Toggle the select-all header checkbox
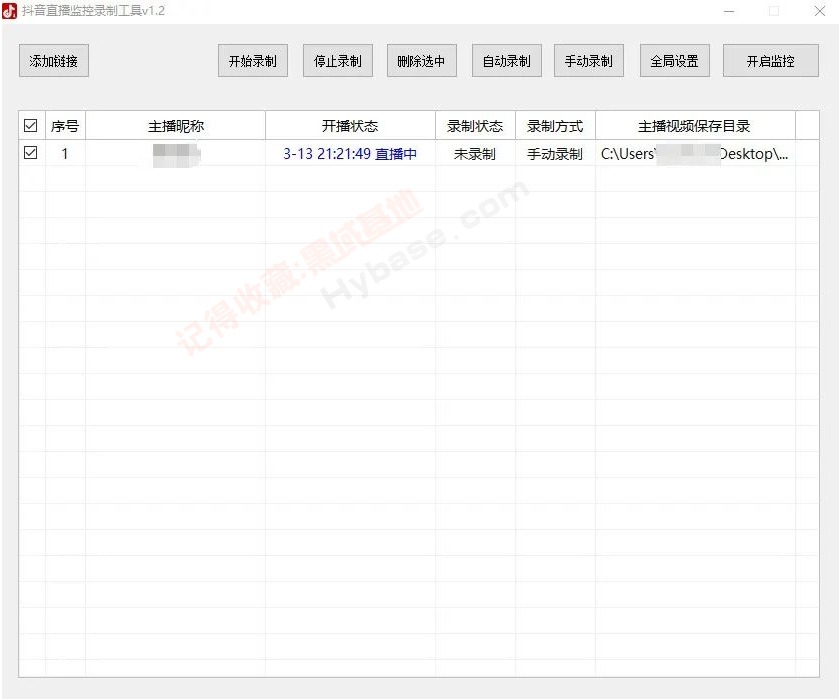839x699 pixels. coord(30,126)
